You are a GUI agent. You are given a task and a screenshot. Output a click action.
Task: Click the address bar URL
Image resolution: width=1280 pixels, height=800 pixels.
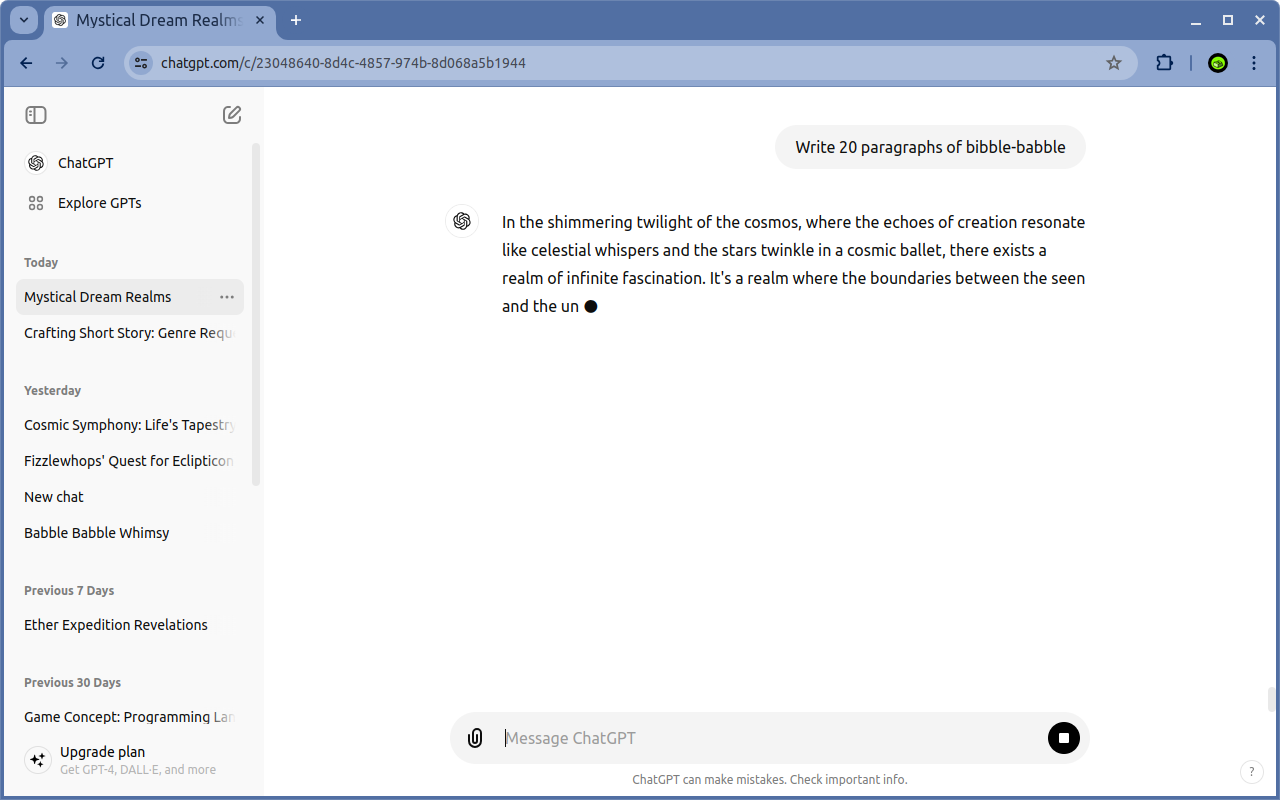[343, 63]
